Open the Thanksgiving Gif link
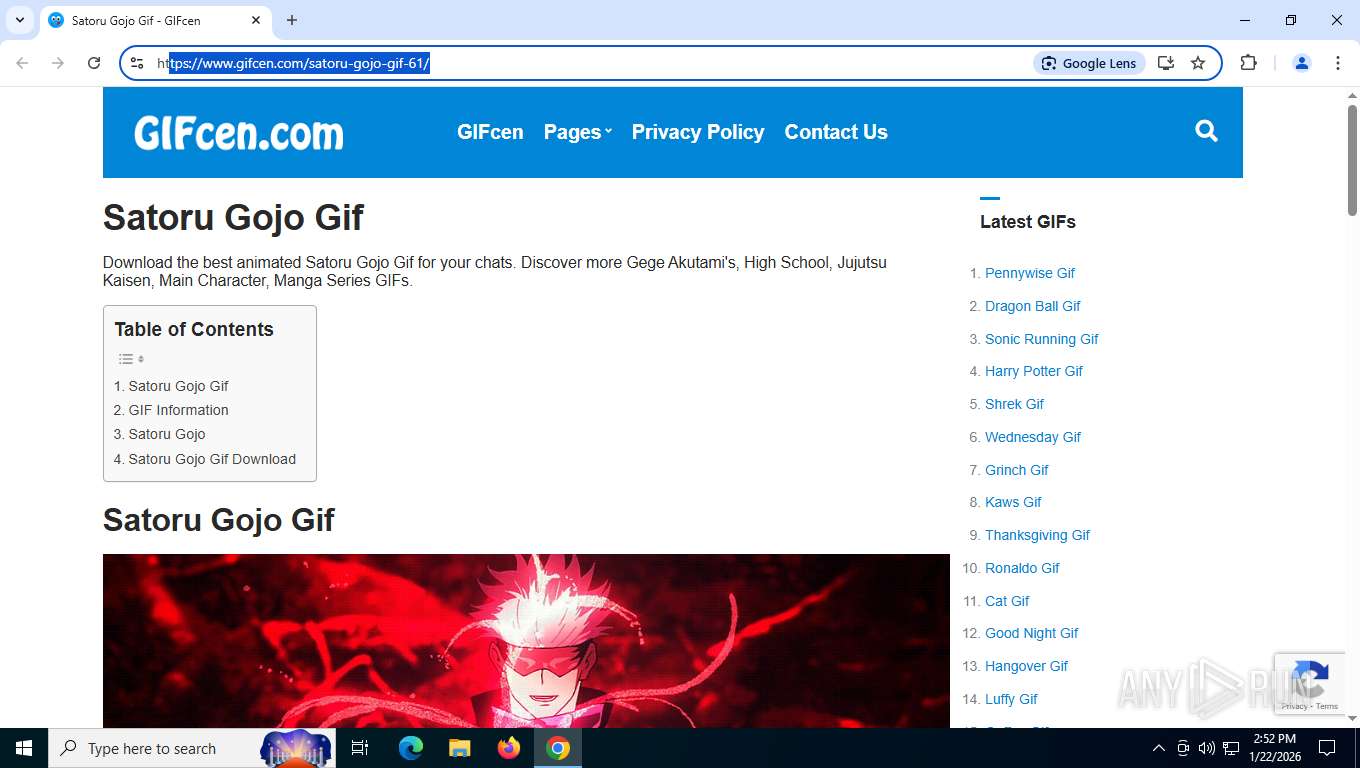The width and height of the screenshot is (1360, 768). point(1037,535)
